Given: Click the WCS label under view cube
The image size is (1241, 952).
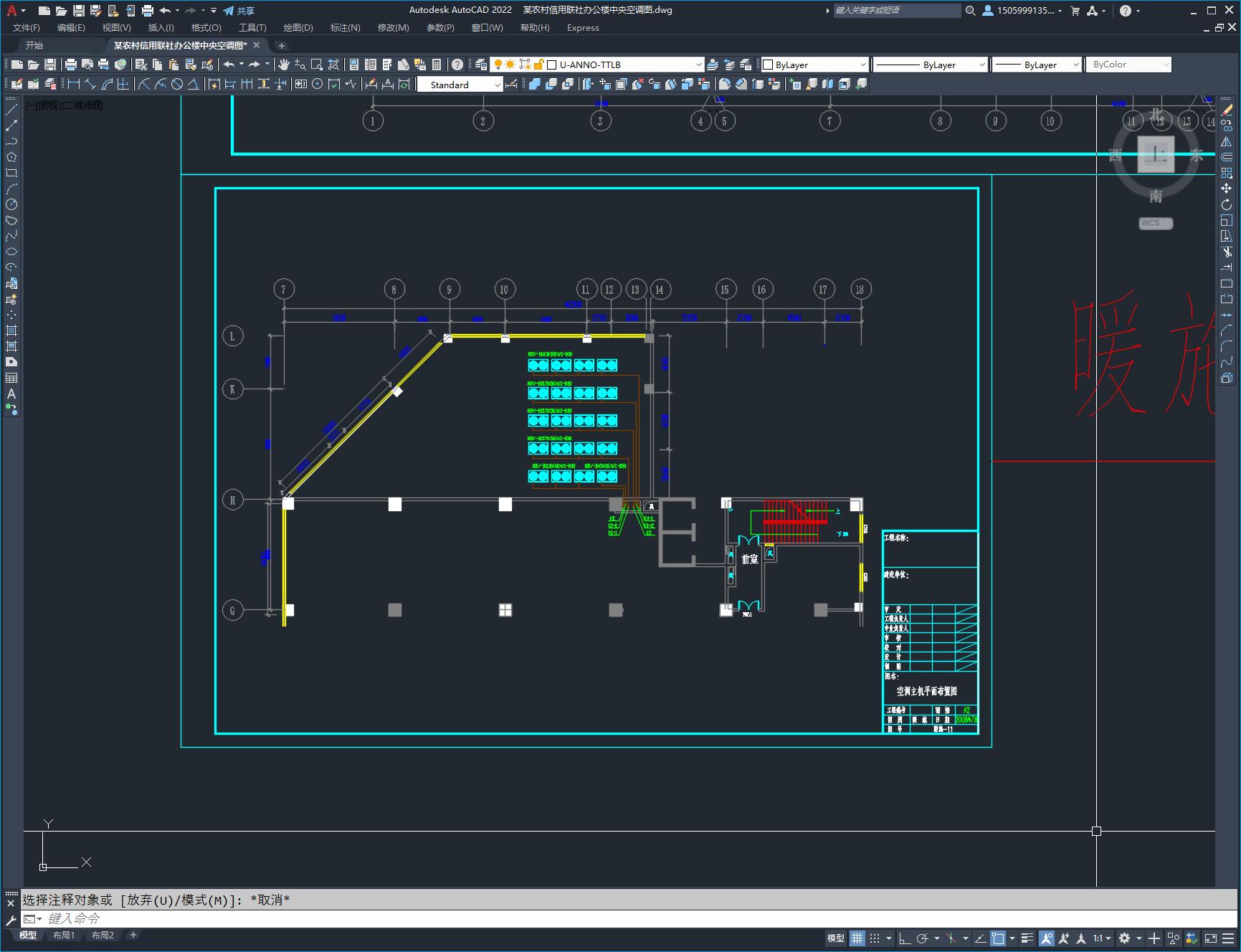Looking at the screenshot, I should coord(1155,223).
